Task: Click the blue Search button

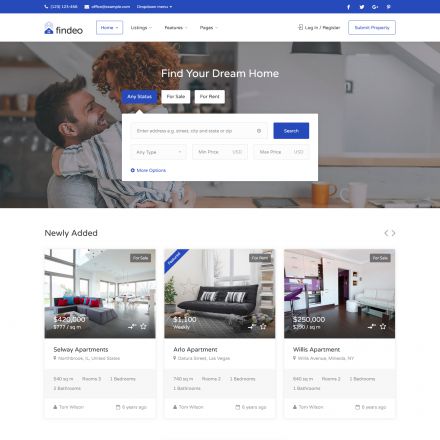Action: point(291,131)
